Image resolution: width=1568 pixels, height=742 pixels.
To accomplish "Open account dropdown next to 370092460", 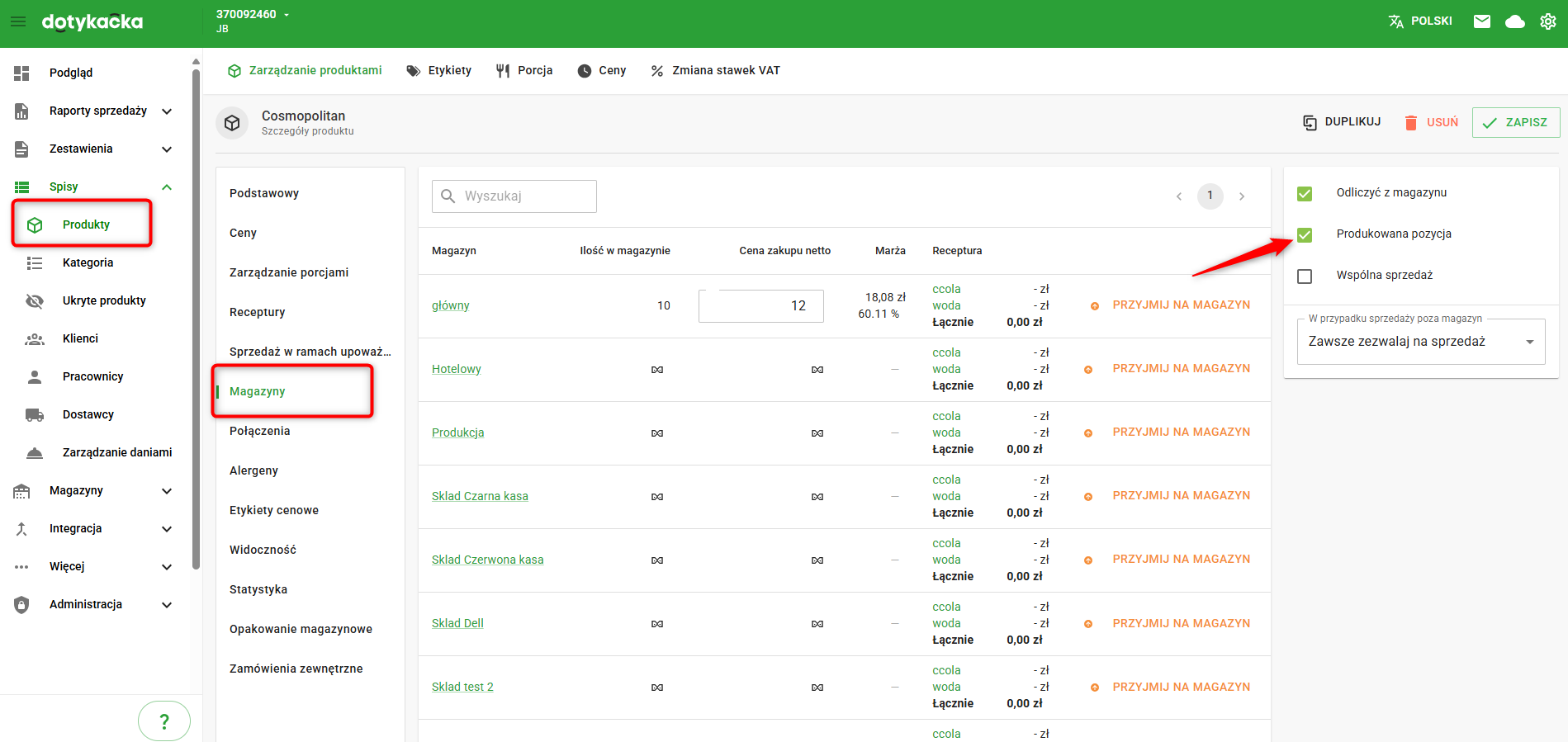I will click(287, 15).
